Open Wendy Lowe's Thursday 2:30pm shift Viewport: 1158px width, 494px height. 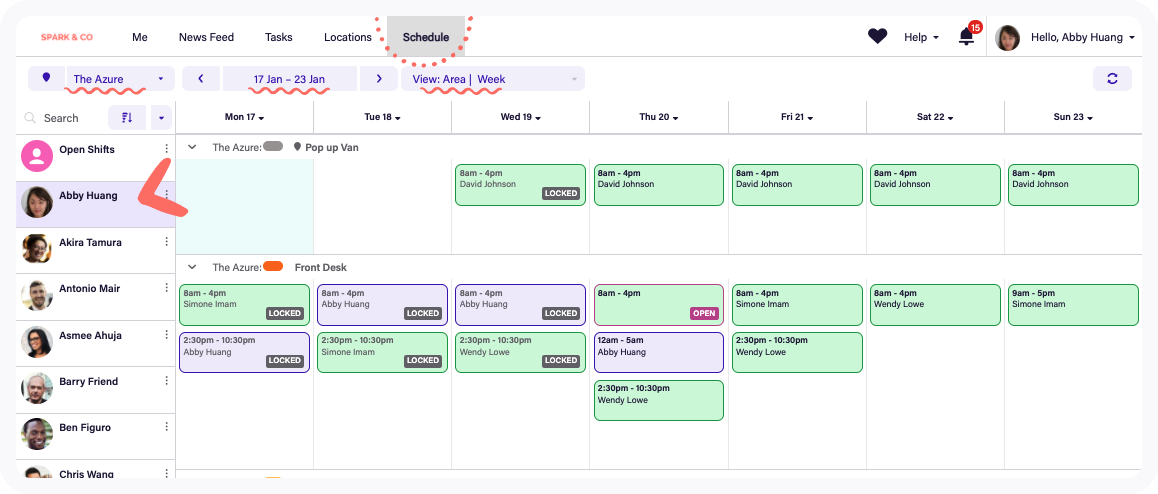pos(659,400)
